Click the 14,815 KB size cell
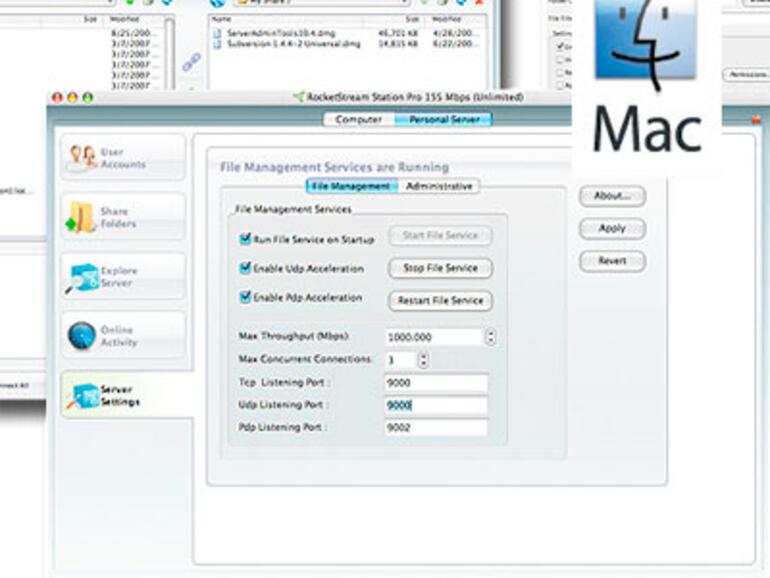Viewport: 770px width, 578px height. point(398,44)
